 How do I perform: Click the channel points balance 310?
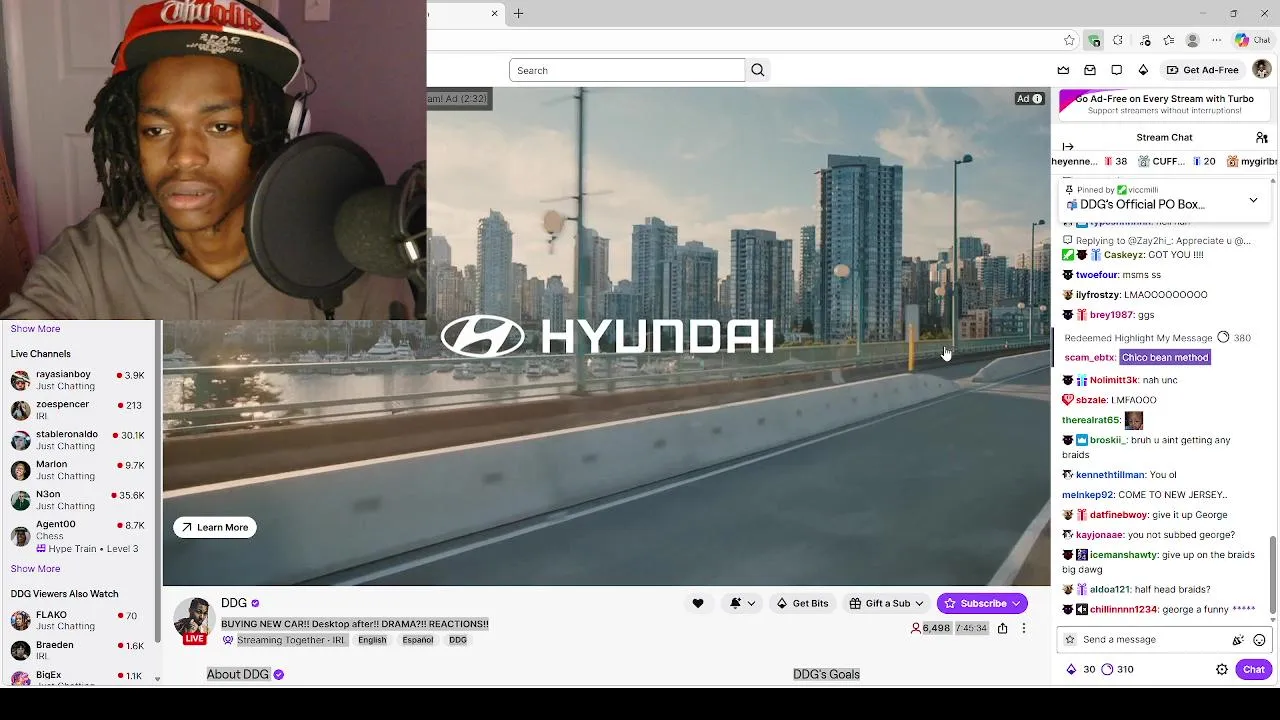tap(1117, 670)
